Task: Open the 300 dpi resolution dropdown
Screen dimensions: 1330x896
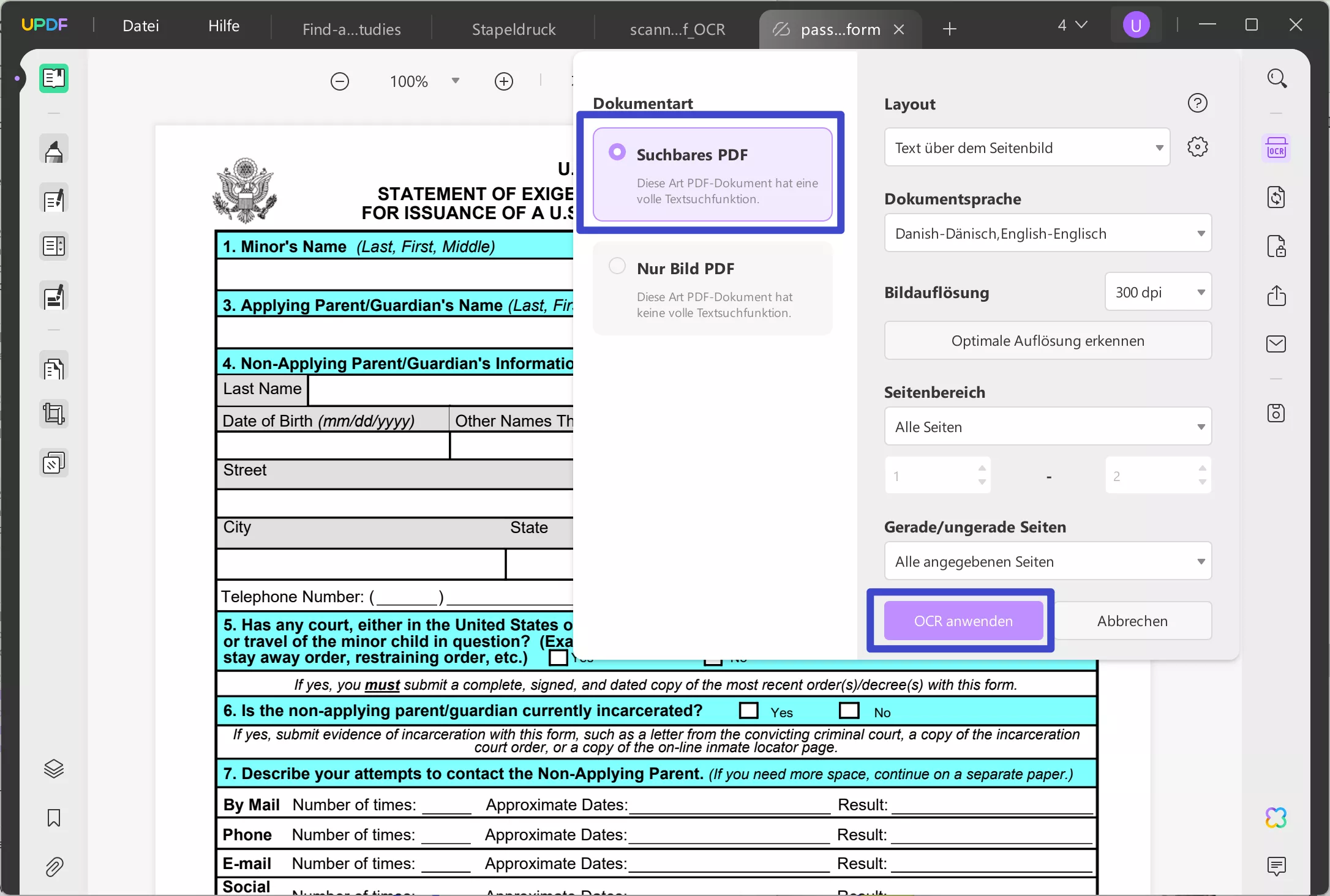Action: coord(1157,292)
